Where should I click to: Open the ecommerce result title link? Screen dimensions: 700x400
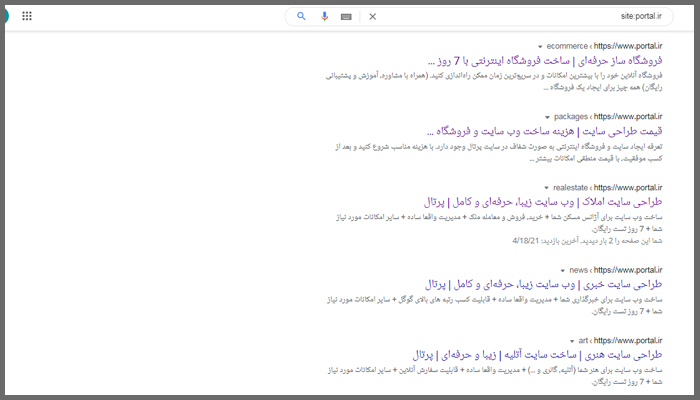tap(545, 61)
